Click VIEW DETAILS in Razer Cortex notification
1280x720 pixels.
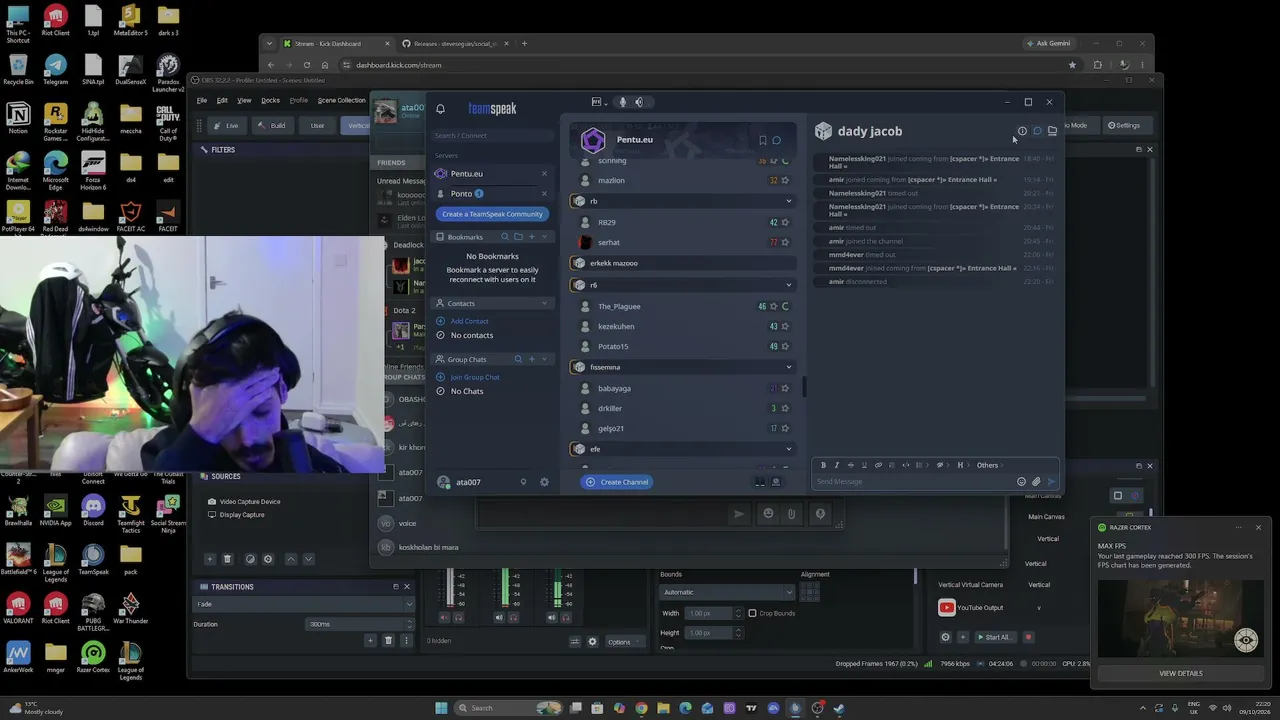tap(1181, 674)
